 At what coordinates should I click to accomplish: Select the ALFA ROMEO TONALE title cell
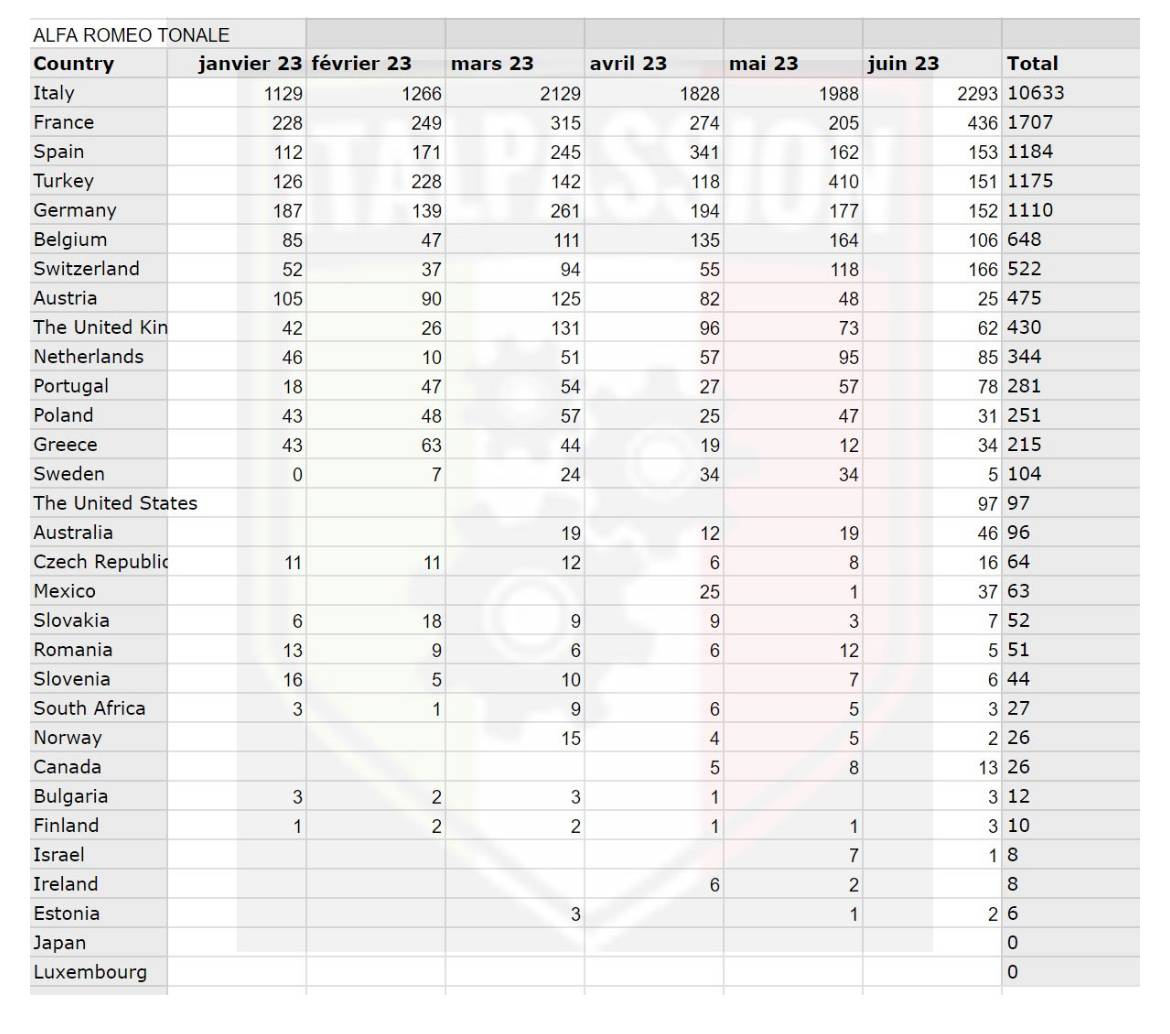(x=168, y=35)
